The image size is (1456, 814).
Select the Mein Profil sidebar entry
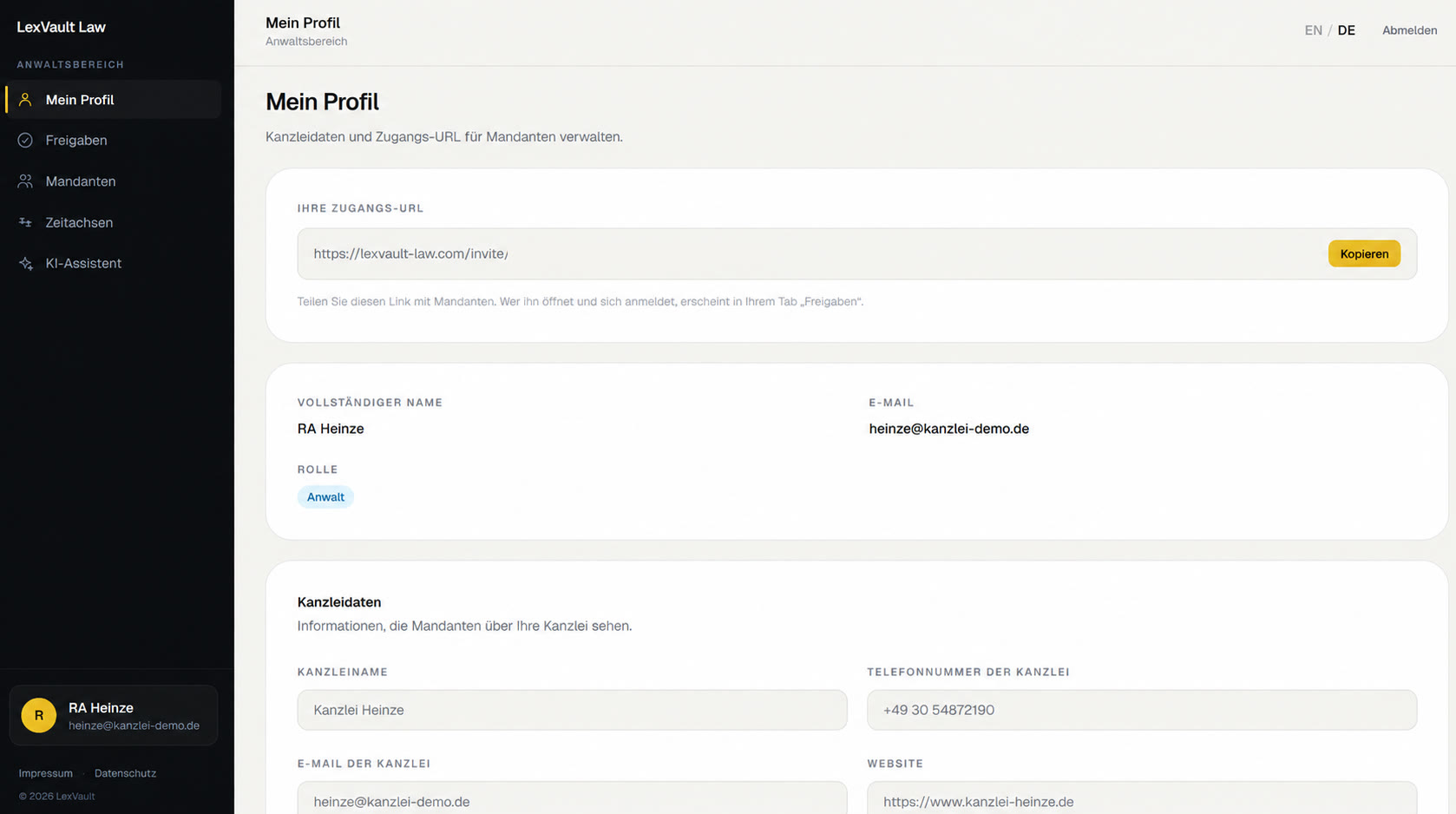point(114,100)
